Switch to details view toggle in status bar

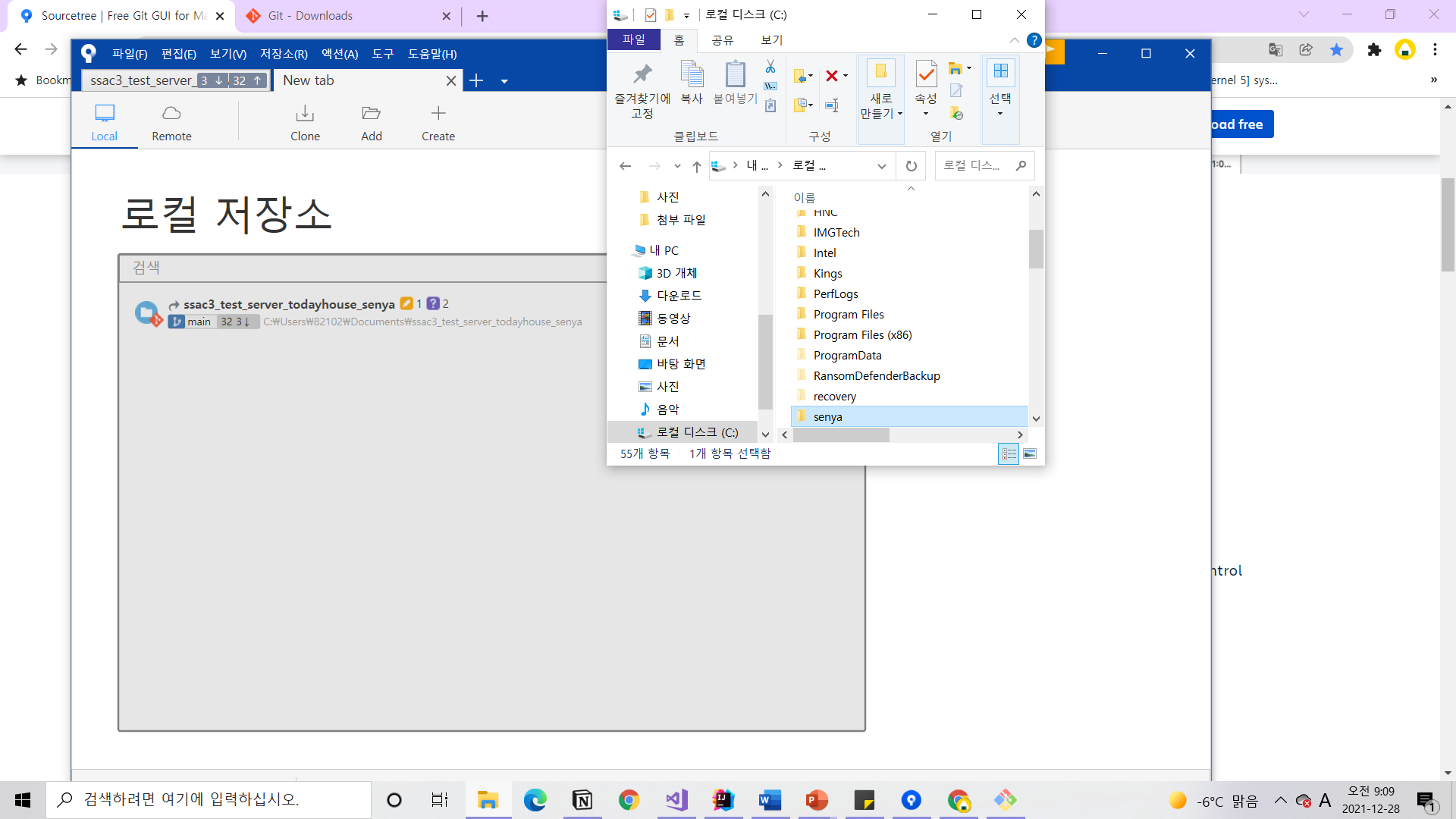click(x=1009, y=453)
